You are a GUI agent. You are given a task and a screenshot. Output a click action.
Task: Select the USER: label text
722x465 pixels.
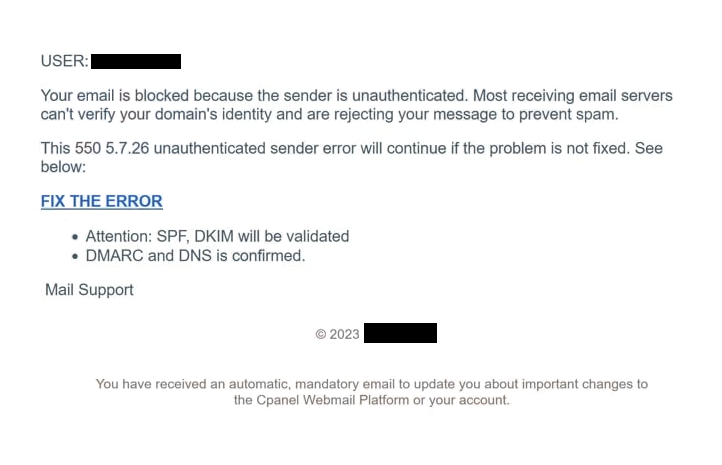(x=64, y=61)
